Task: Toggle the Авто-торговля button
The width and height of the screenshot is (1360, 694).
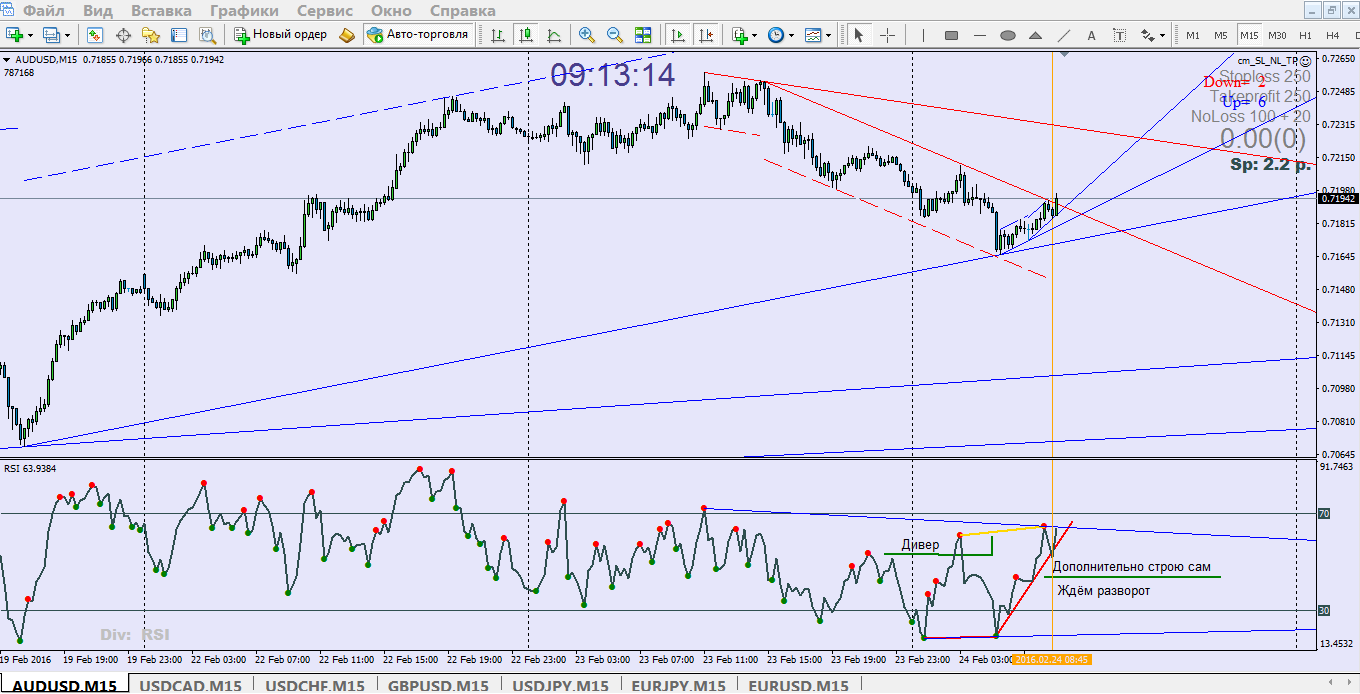Action: tap(418, 35)
